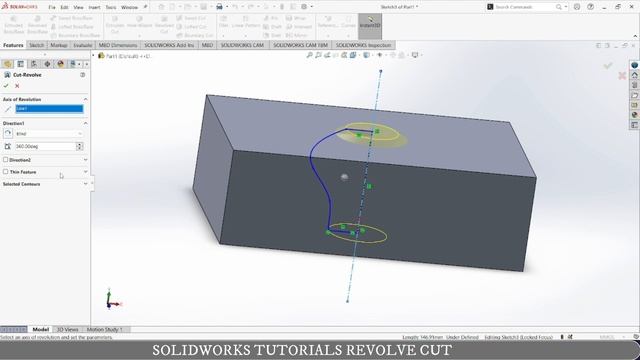Expand the Thin Feature section chevron
This screenshot has width=640, height=360.
[85, 172]
